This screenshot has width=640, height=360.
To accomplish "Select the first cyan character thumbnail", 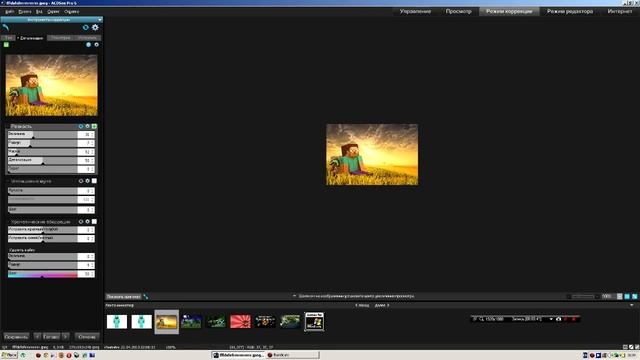I will 117,322.
